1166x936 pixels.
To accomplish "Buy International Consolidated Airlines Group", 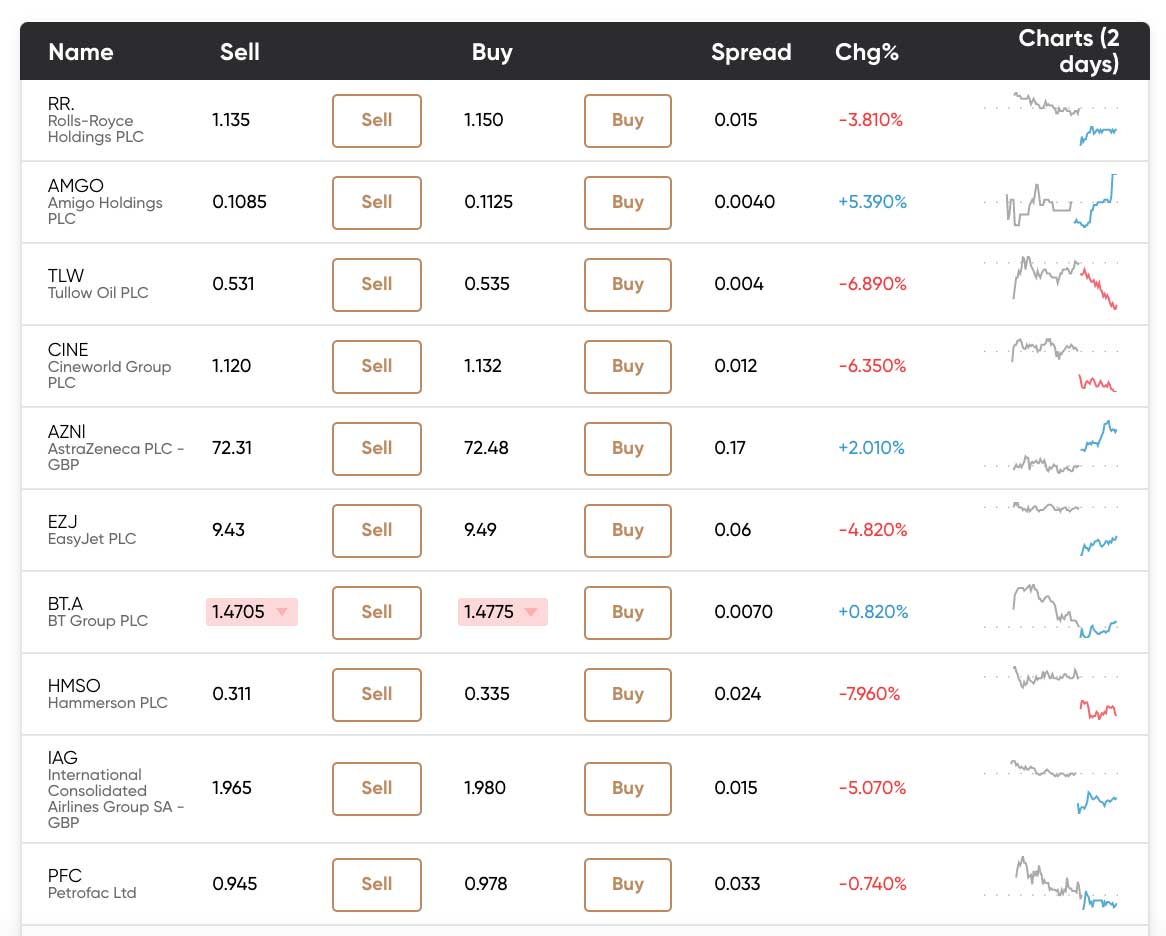I will point(628,788).
